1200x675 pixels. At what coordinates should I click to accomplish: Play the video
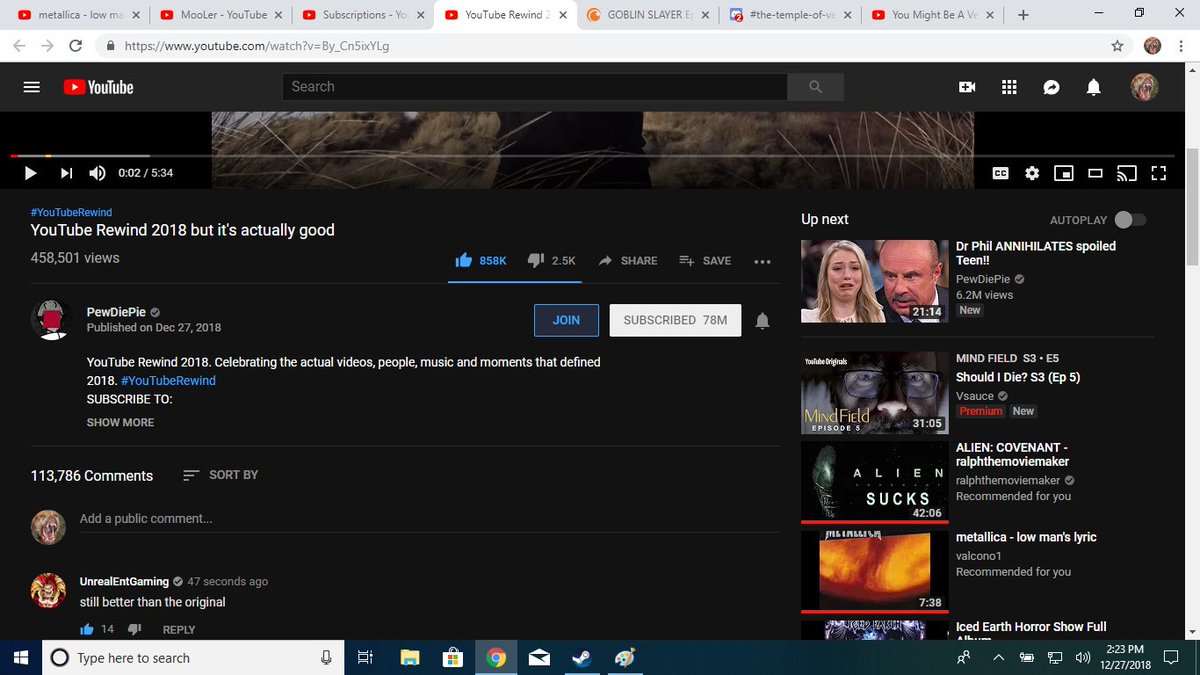coord(30,173)
